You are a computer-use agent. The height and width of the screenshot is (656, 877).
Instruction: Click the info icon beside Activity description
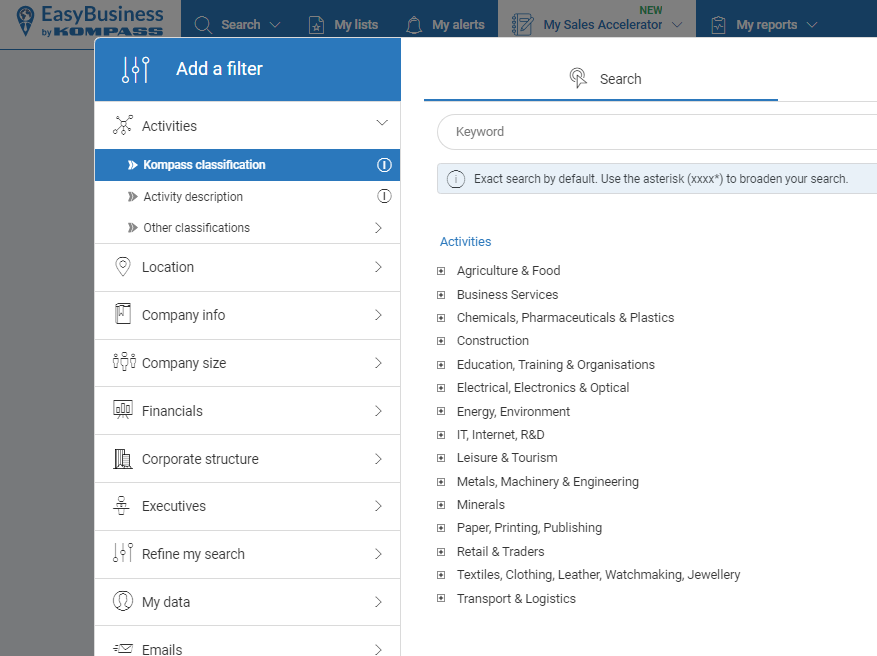coord(384,196)
